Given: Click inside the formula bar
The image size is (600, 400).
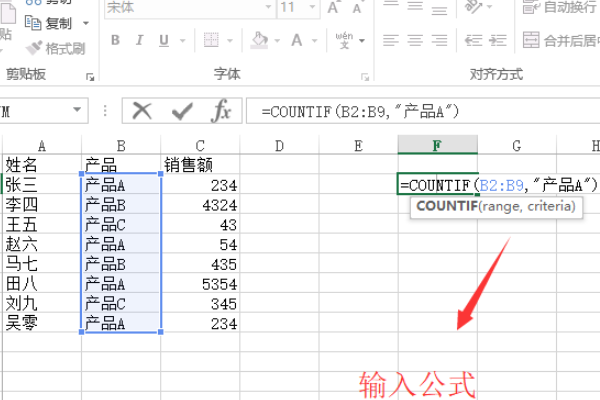Looking at the screenshot, I should point(423,111).
